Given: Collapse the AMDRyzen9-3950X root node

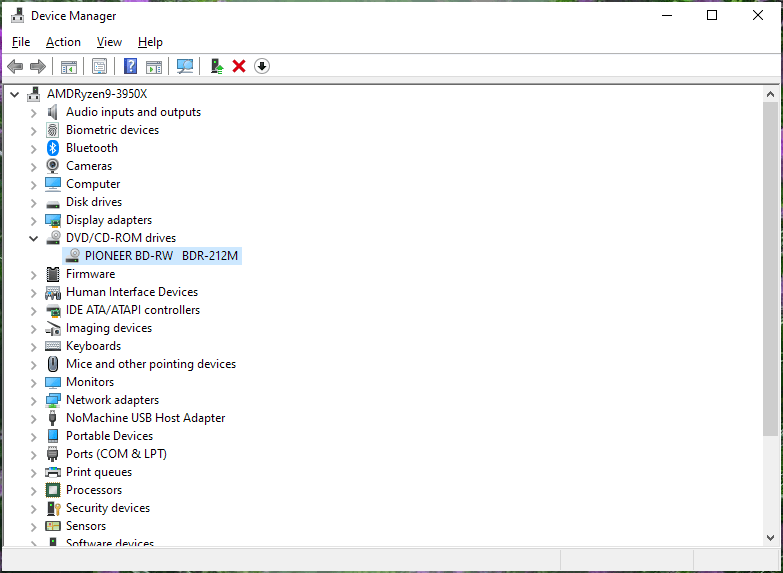Looking at the screenshot, I should click(x=14, y=94).
